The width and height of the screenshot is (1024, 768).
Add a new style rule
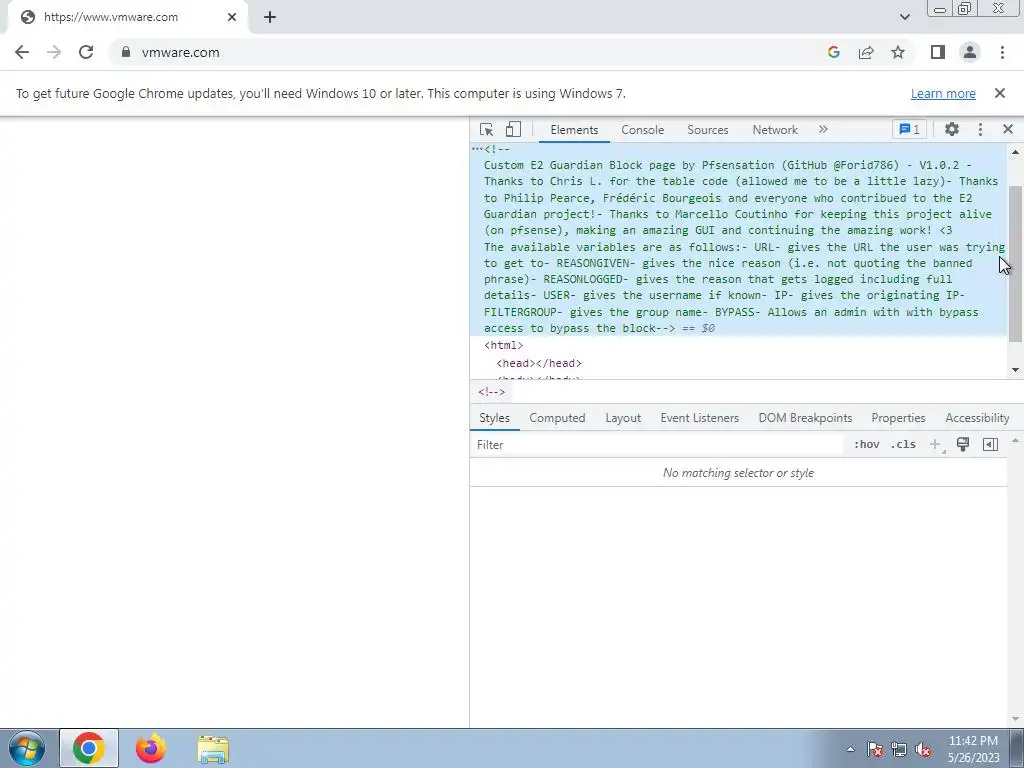(935, 445)
